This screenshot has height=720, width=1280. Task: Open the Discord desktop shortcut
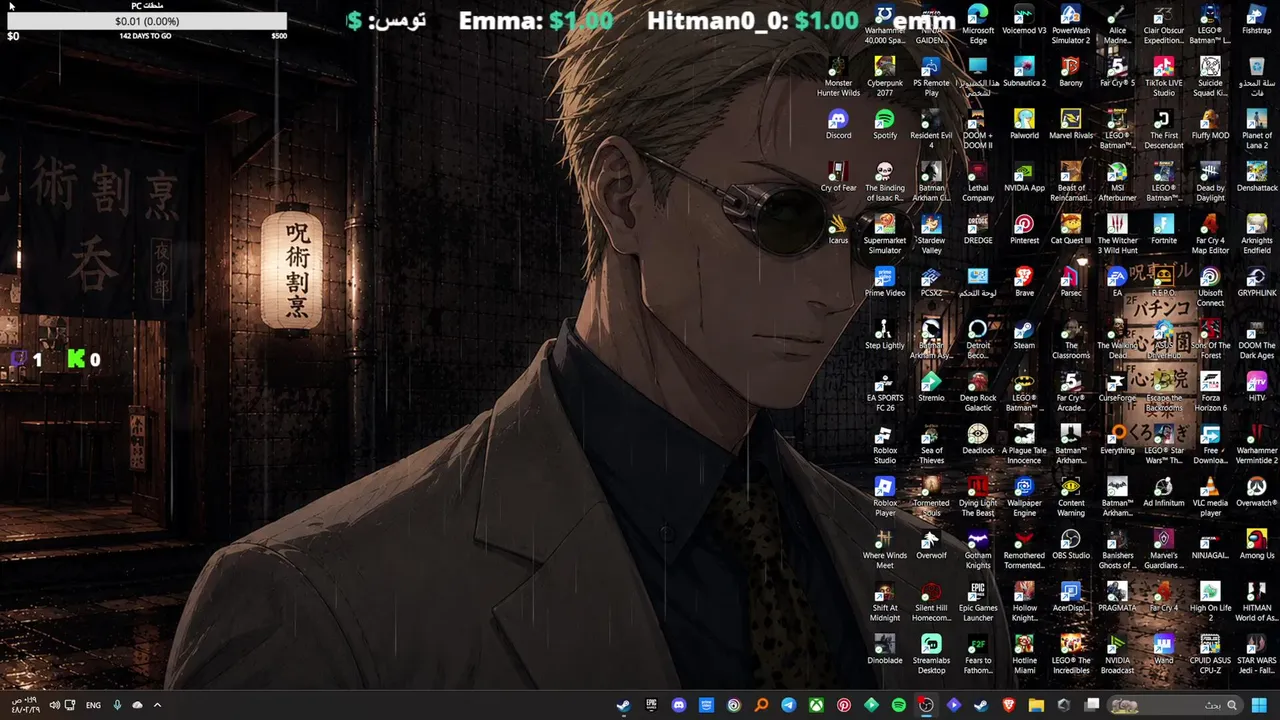click(x=838, y=124)
